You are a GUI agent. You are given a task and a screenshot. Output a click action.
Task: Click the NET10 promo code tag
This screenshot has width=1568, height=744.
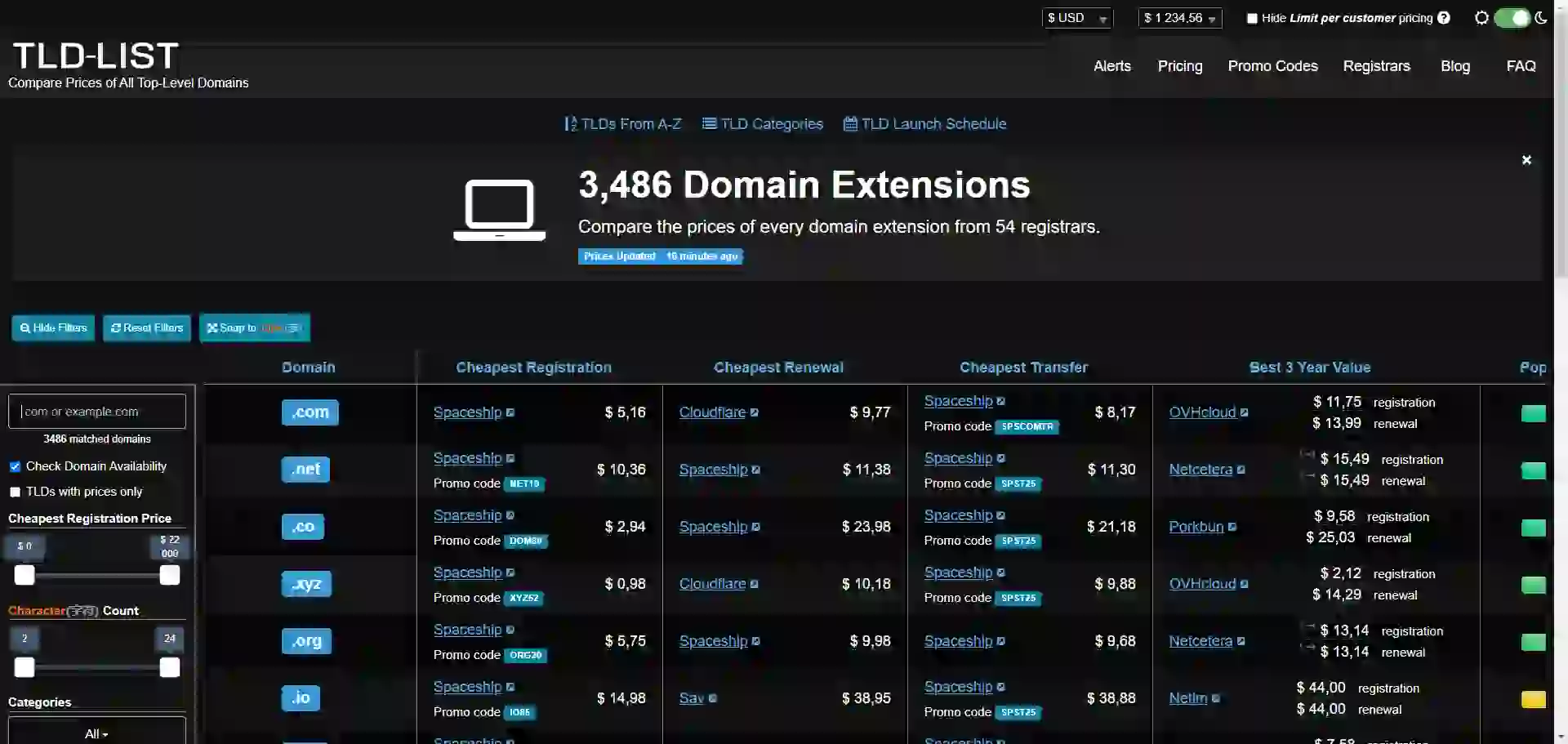[524, 483]
